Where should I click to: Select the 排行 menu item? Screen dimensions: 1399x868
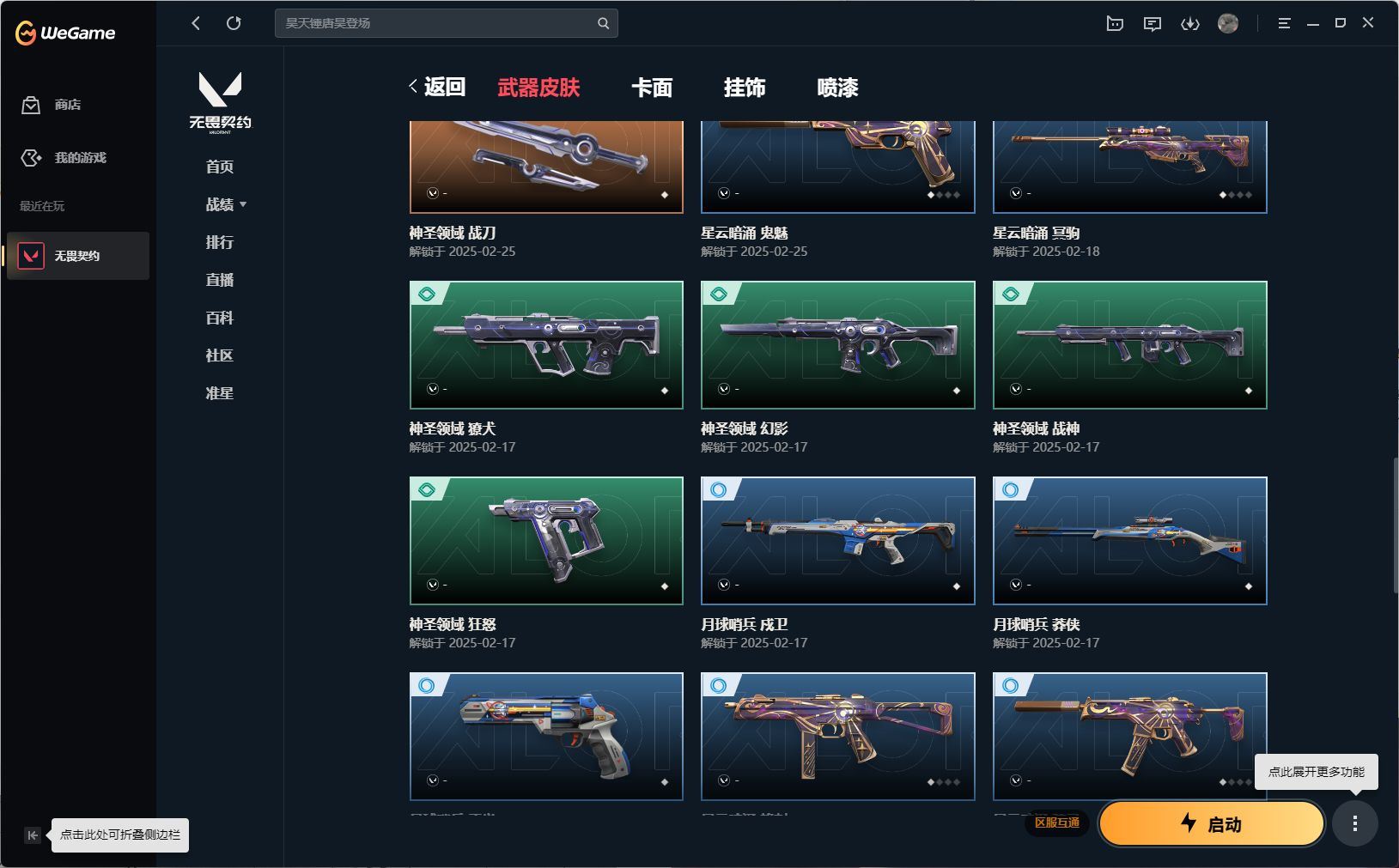pos(219,242)
